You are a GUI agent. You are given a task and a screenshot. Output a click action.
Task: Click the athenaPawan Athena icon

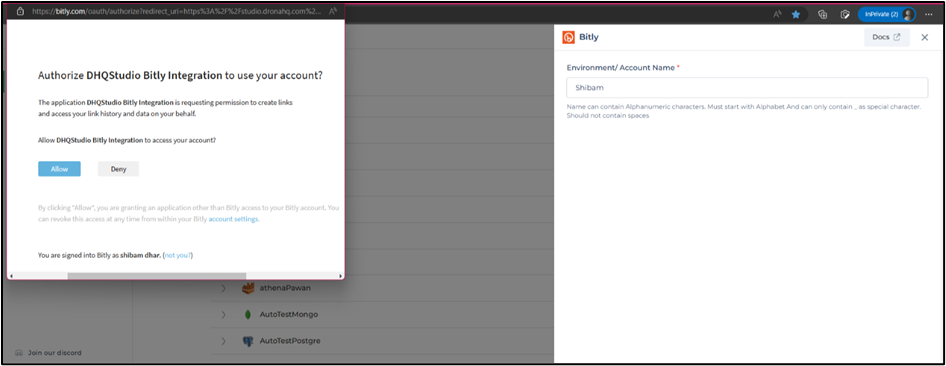pyautogui.click(x=247, y=288)
